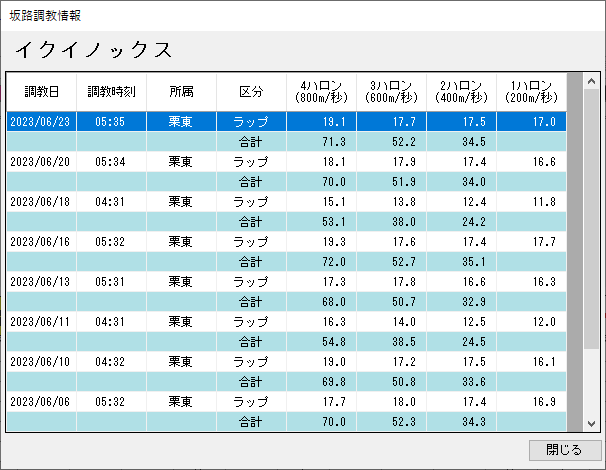Click the 1ハロン (200m/秒) header

[x=531, y=92]
